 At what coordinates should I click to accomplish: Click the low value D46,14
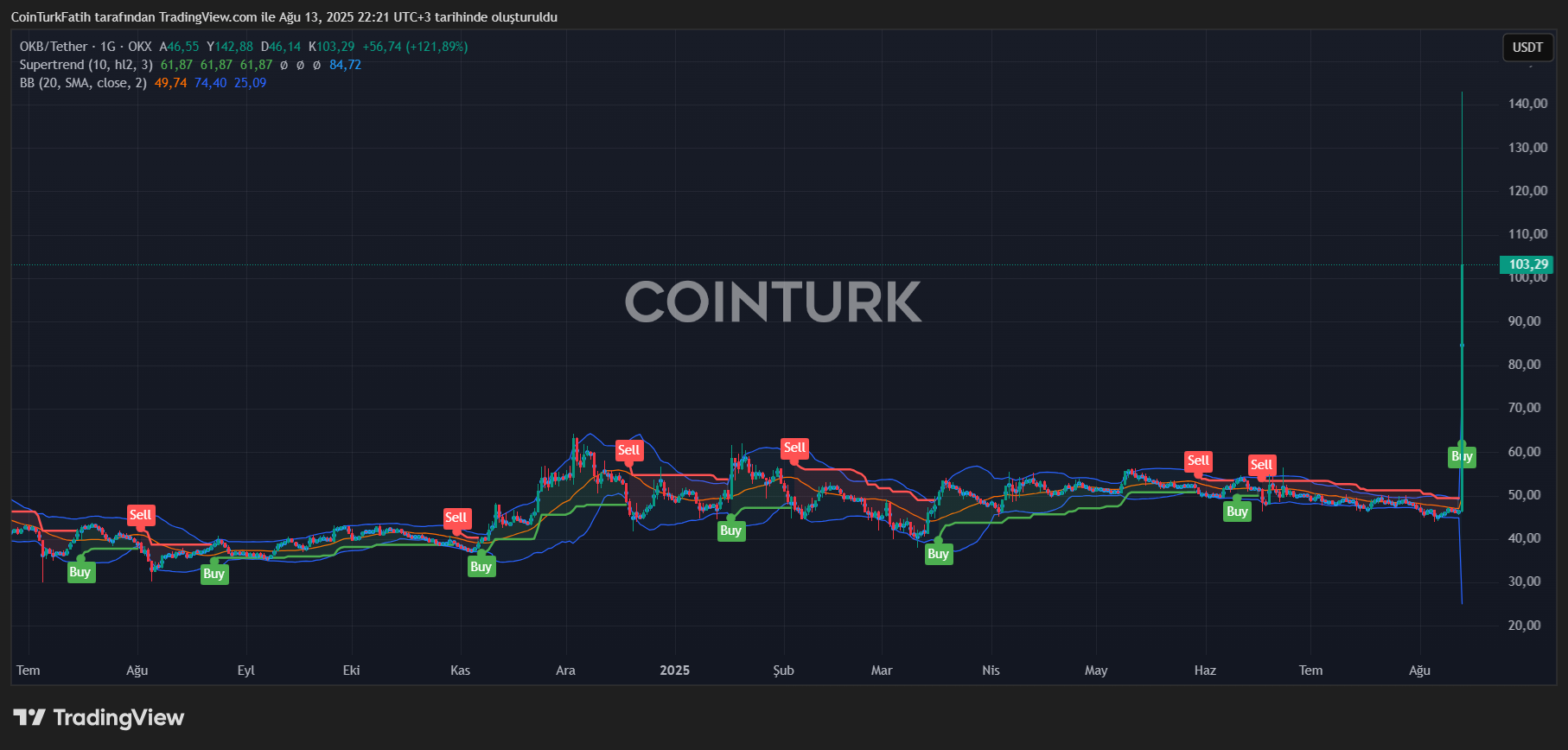coord(281,47)
